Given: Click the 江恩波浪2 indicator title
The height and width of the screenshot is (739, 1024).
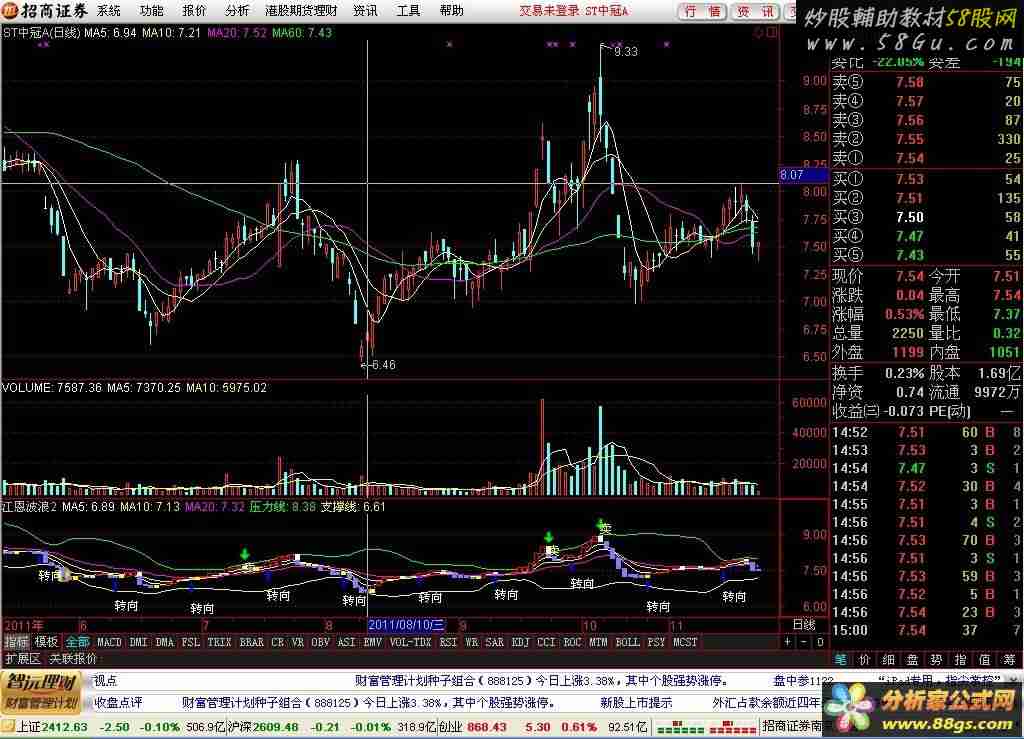Looking at the screenshot, I should click(29, 507).
